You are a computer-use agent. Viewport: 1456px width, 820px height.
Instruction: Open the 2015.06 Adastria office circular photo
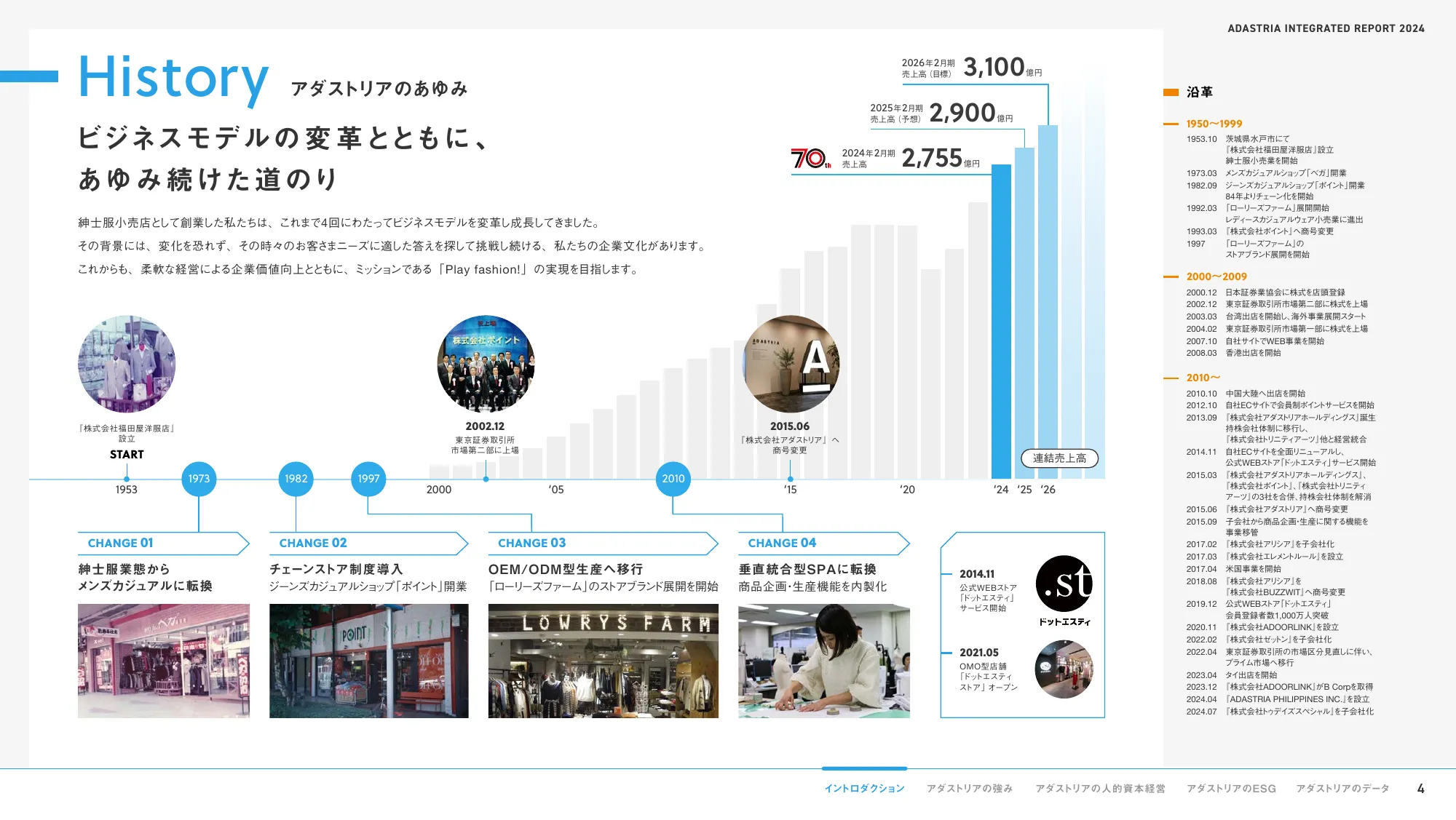[x=791, y=364]
